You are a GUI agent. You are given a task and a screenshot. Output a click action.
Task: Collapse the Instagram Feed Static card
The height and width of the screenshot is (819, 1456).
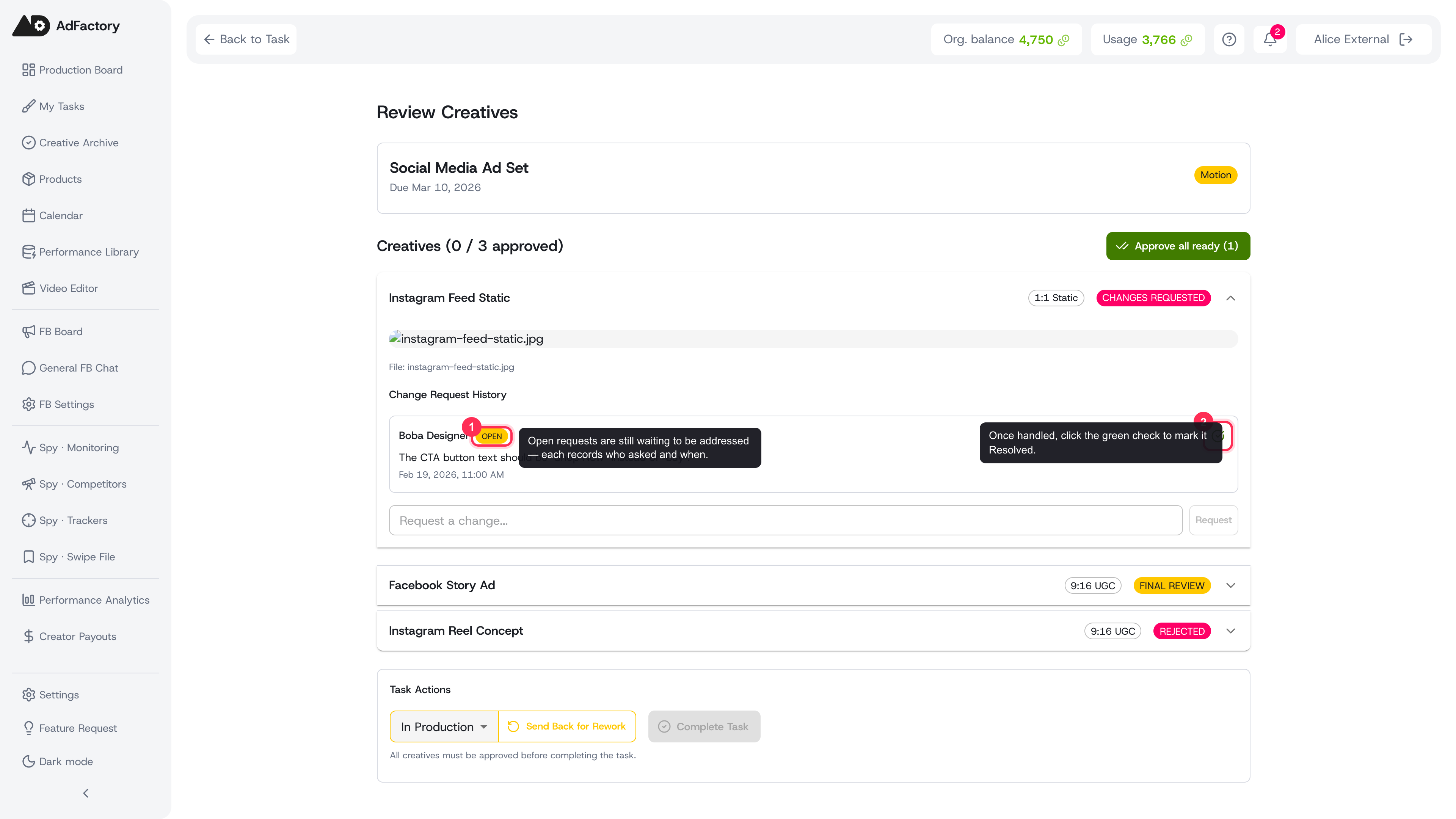1231,298
